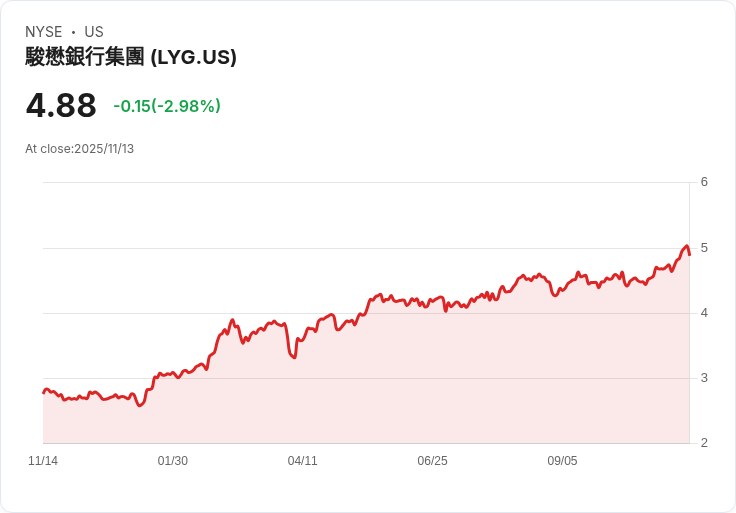Click the 4.88 closing price
736x513 pixels.
[61, 105]
